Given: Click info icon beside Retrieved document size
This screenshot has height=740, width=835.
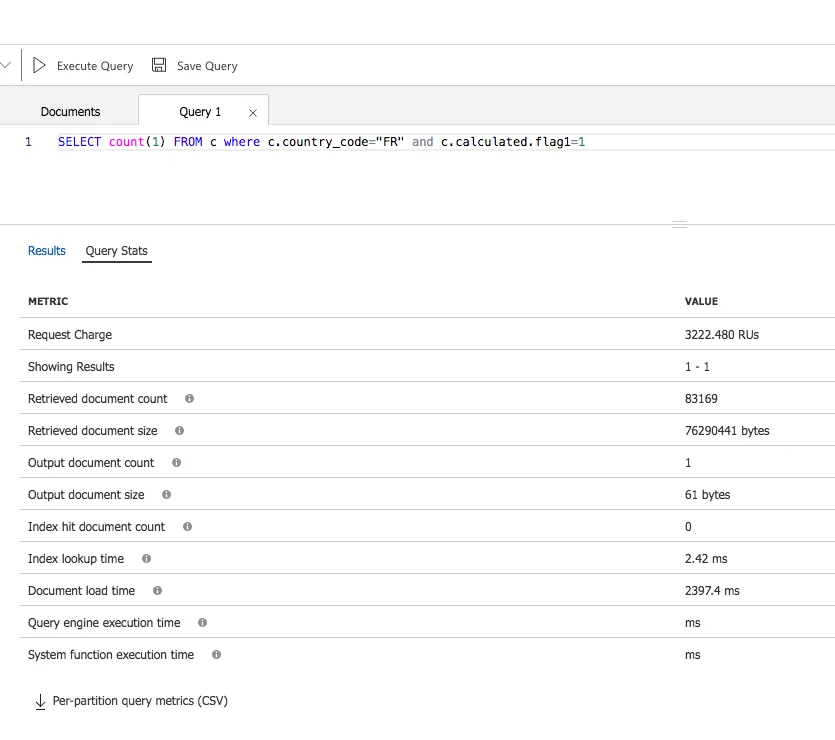Looking at the screenshot, I should pyautogui.click(x=179, y=431).
